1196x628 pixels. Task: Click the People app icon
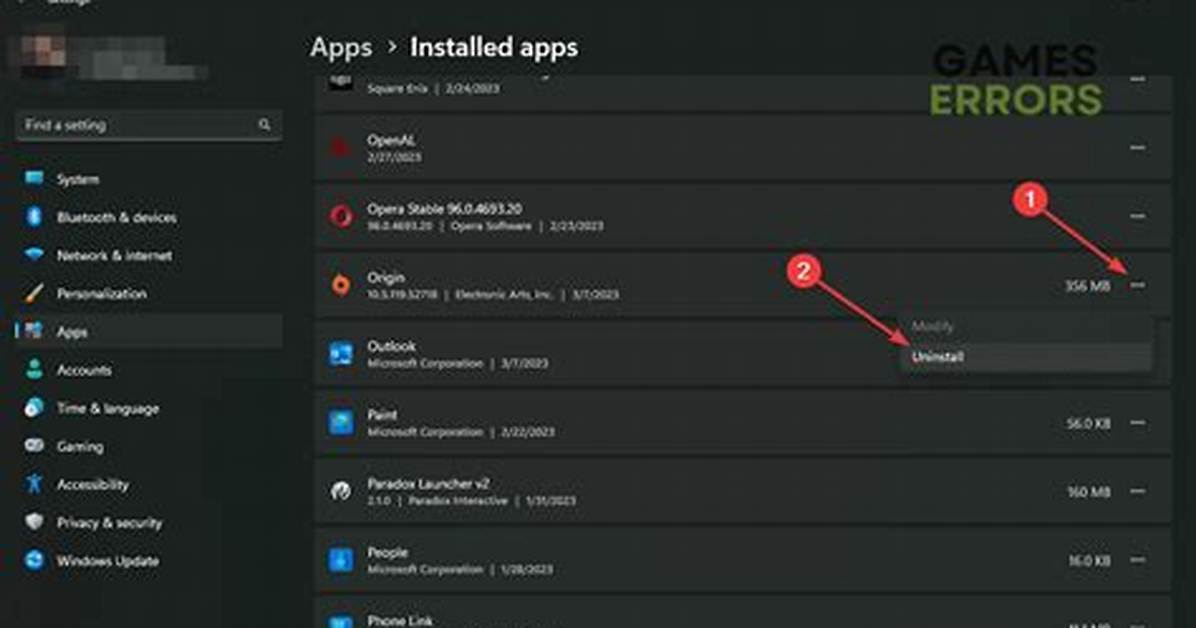(340, 560)
